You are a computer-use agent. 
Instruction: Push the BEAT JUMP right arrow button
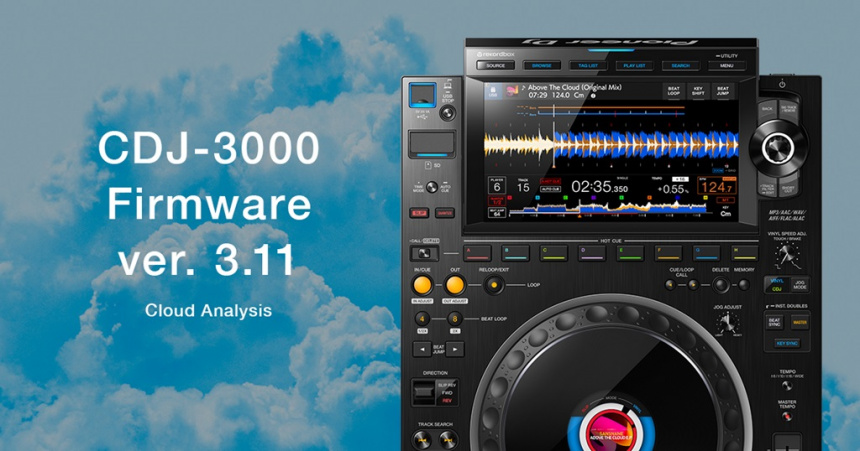(455, 349)
